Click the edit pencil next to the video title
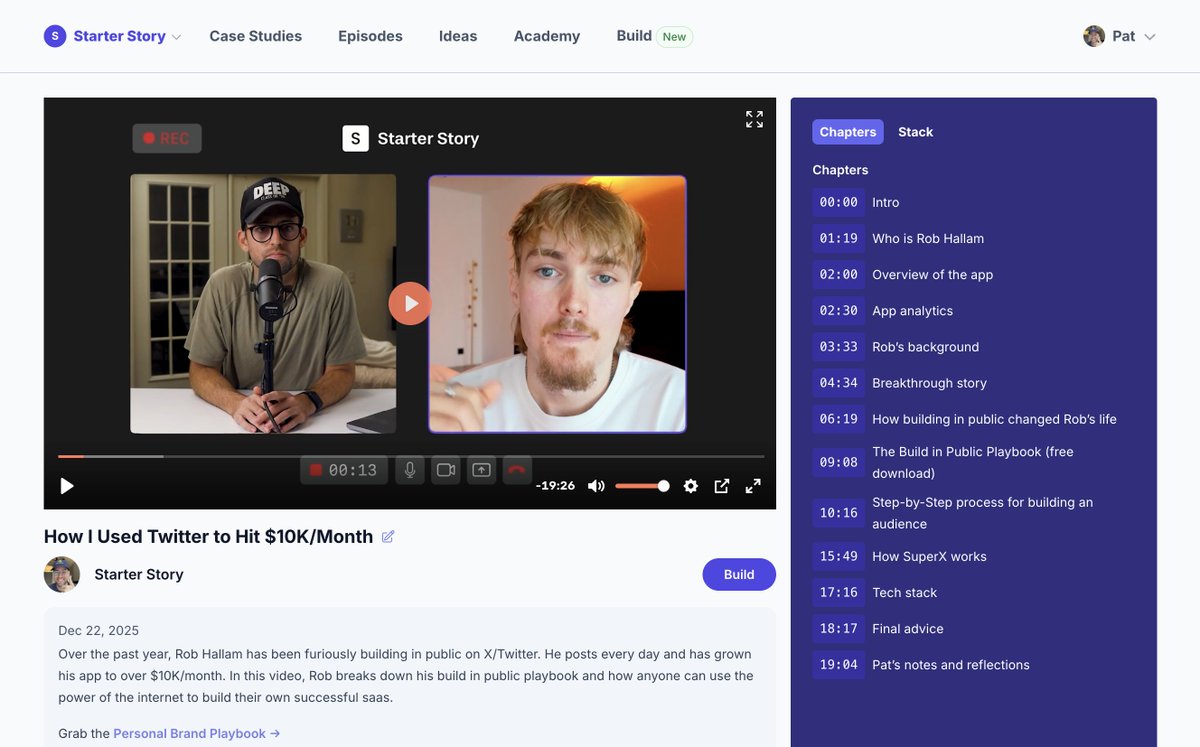Image resolution: width=1200 pixels, height=747 pixels. (x=388, y=536)
